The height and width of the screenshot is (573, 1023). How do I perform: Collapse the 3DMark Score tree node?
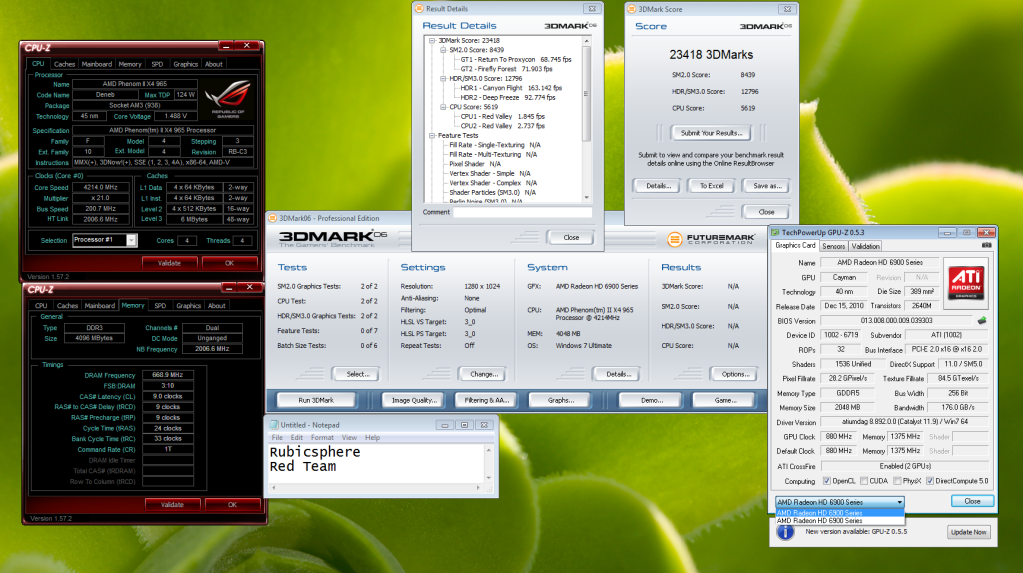click(x=432, y=40)
